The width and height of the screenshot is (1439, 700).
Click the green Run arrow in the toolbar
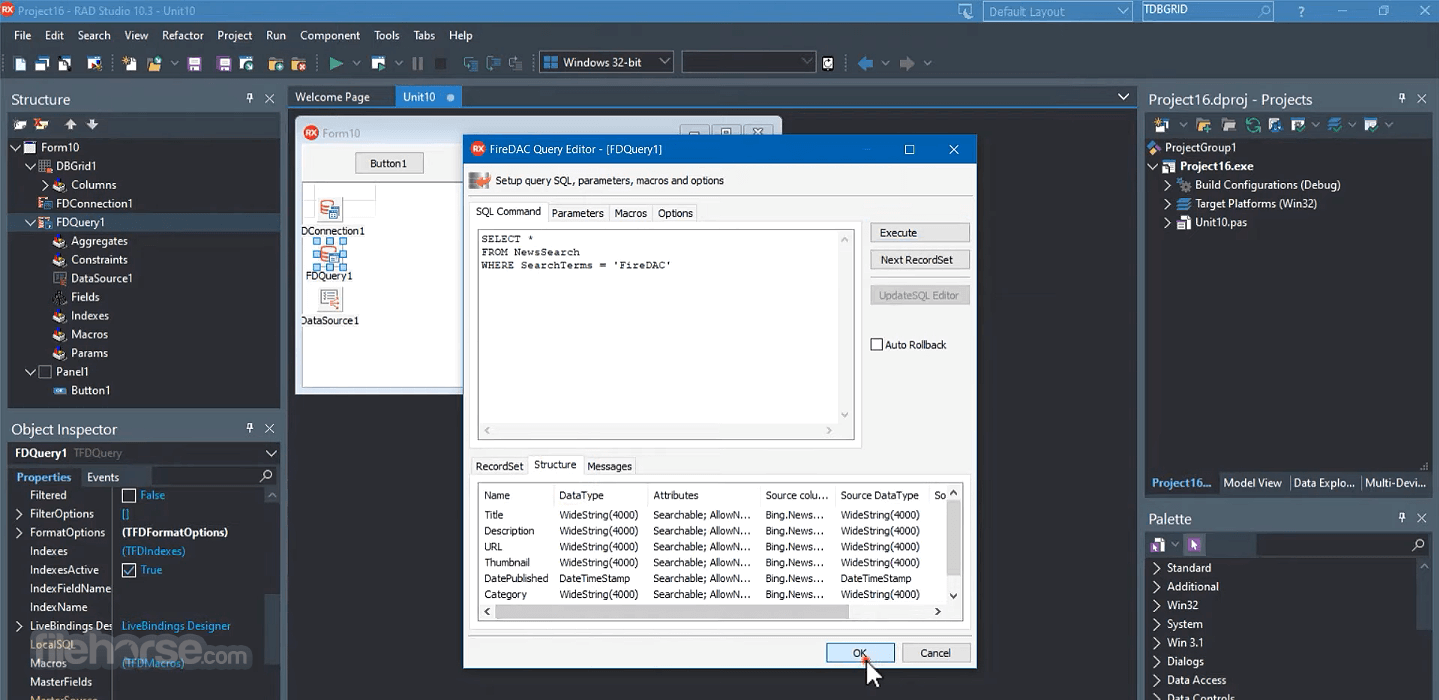click(x=336, y=63)
